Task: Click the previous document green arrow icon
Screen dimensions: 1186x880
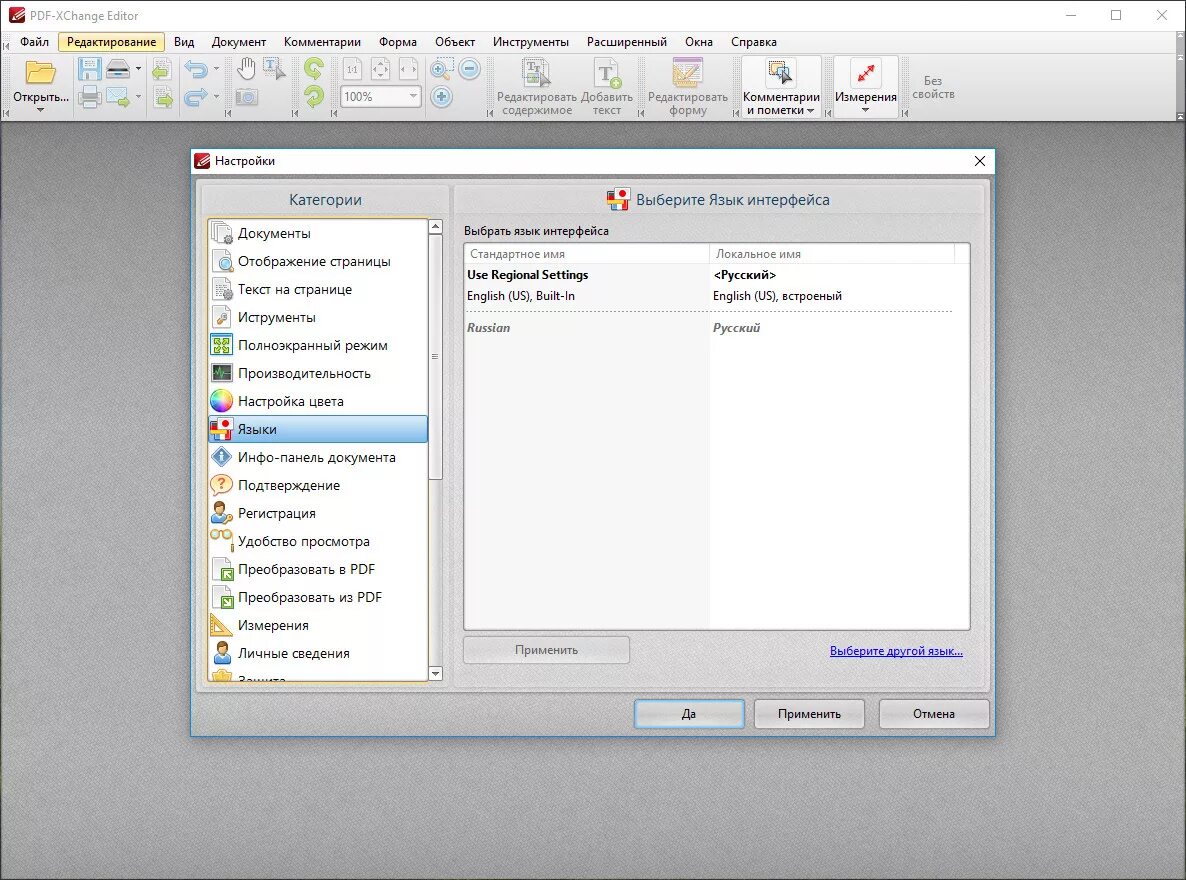Action: [x=161, y=70]
